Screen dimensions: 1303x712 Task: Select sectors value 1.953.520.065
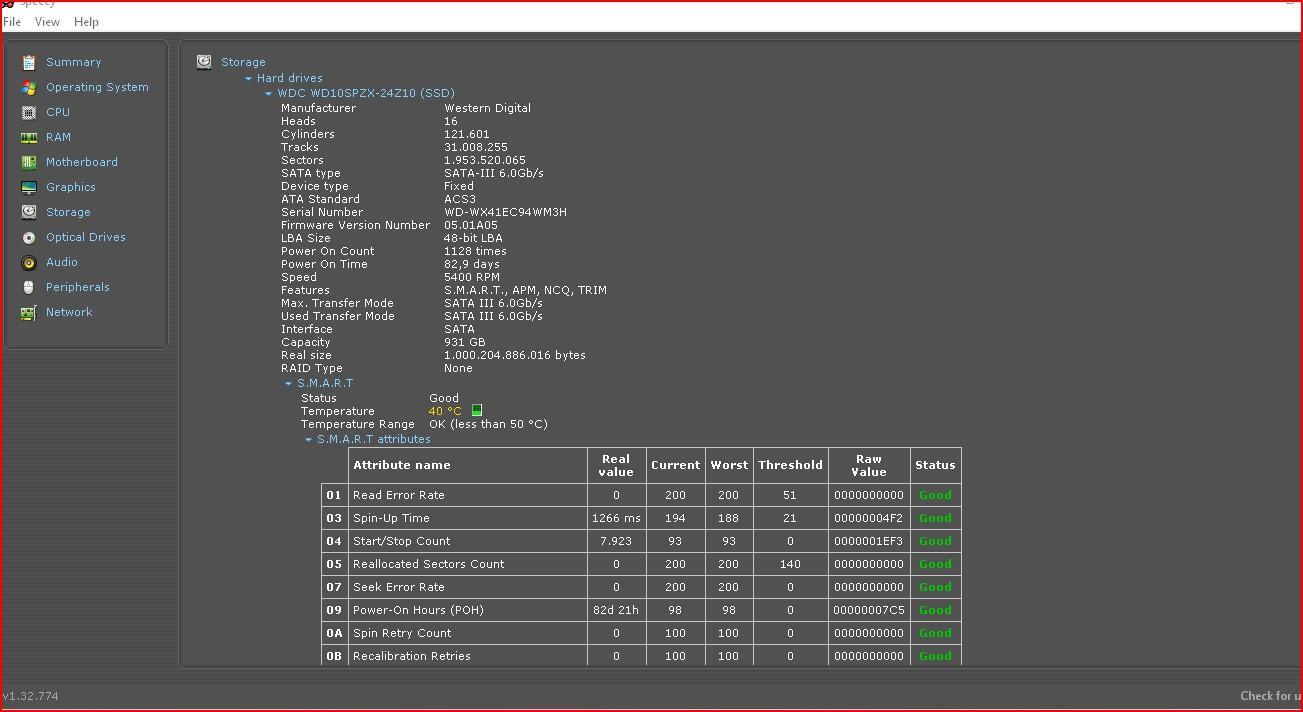485,160
